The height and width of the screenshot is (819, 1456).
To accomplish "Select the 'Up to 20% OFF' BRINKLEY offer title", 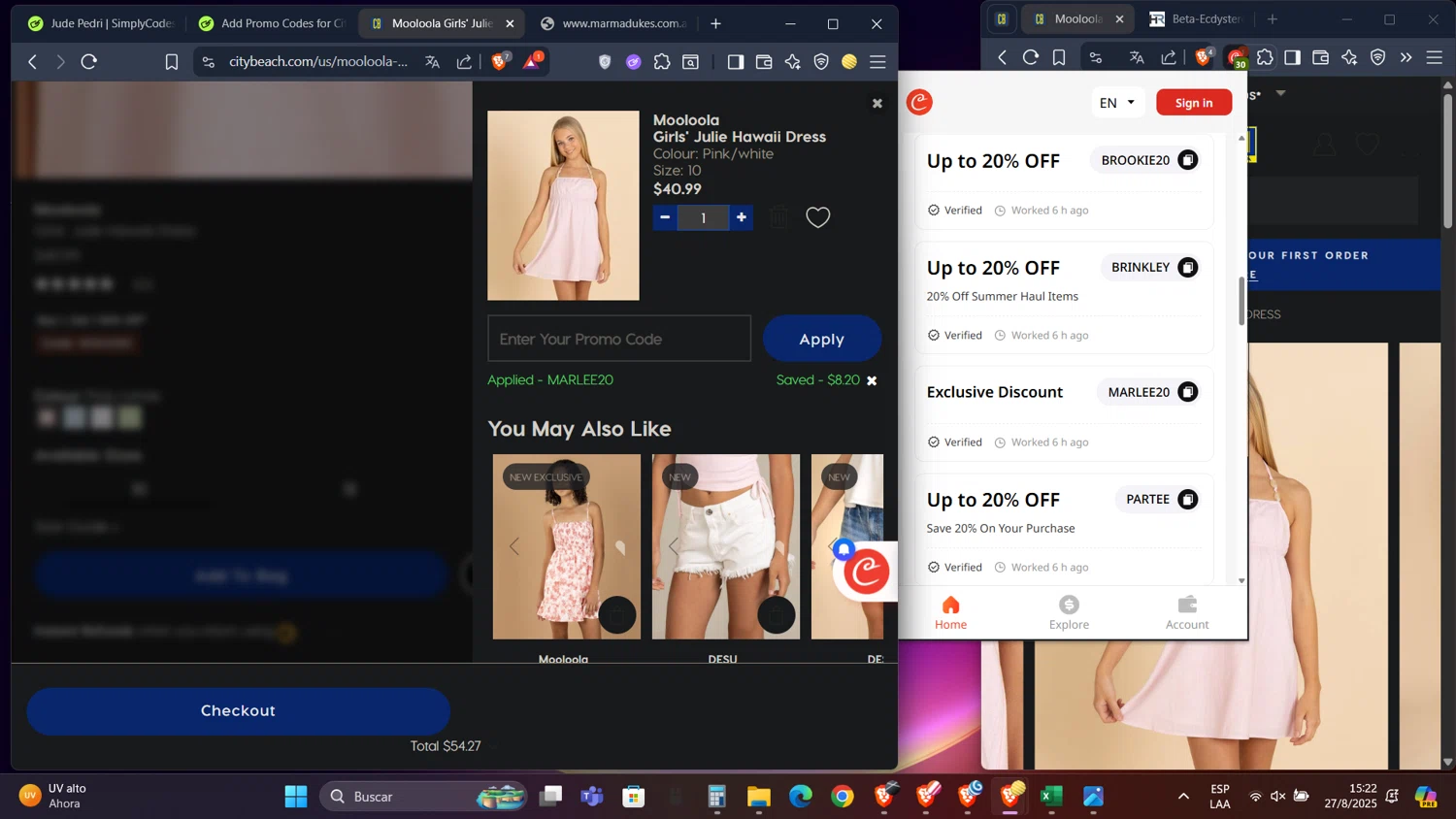I will point(993,268).
